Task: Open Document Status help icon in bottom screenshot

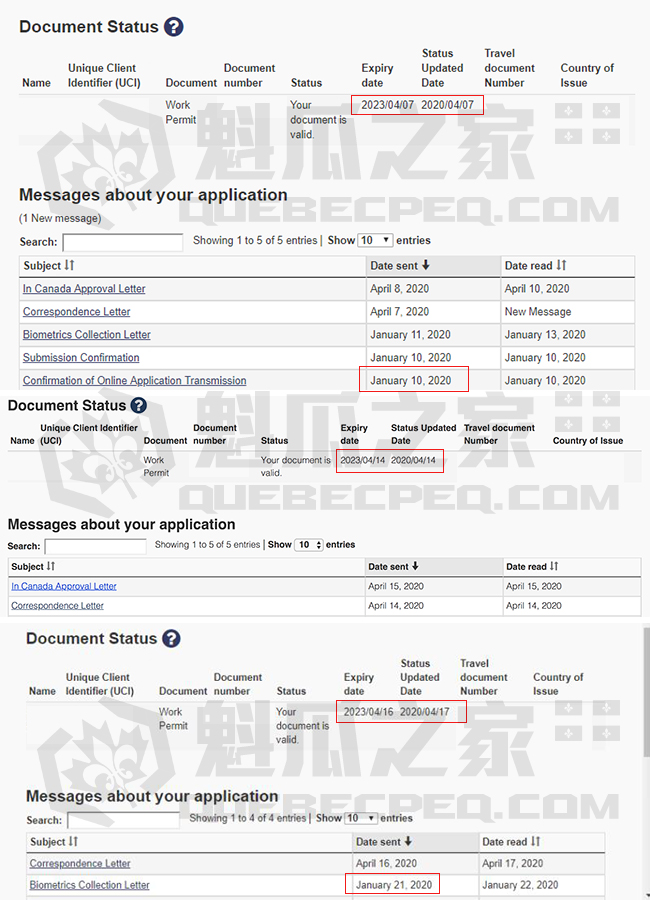Action: [x=171, y=638]
